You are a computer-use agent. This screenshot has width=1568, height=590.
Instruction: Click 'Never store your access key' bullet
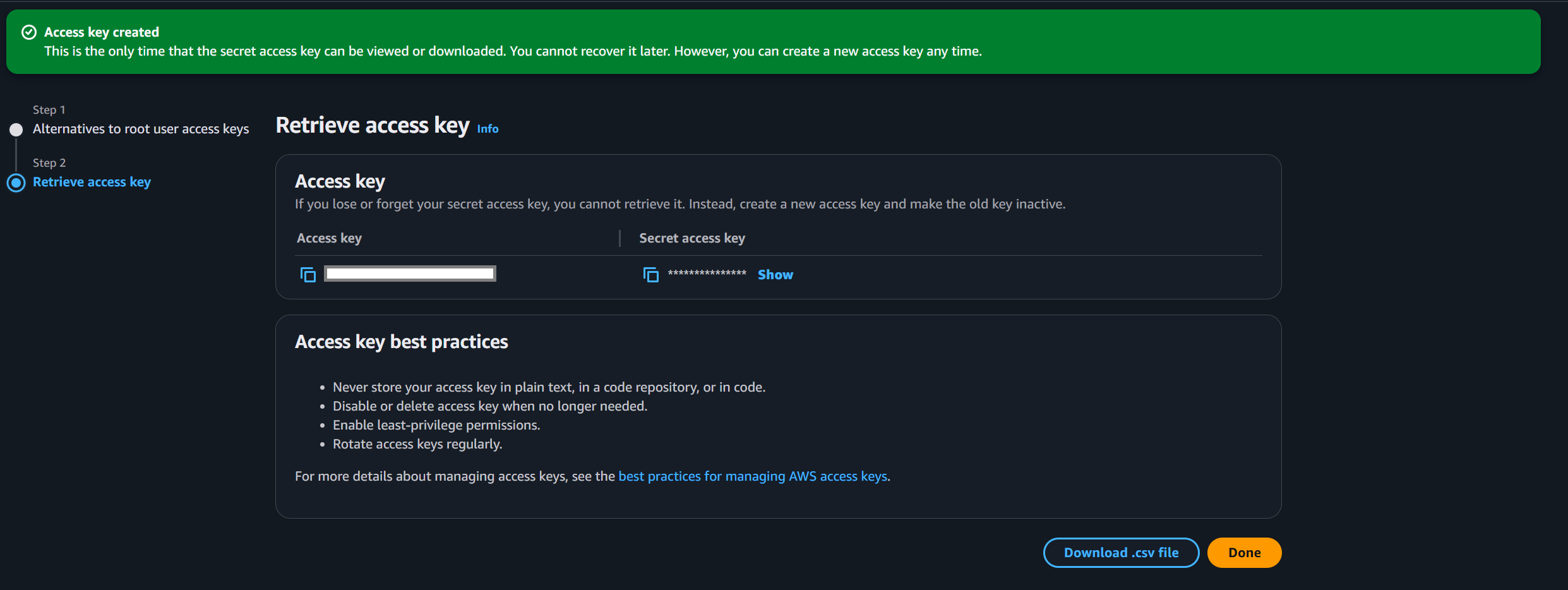tap(549, 387)
